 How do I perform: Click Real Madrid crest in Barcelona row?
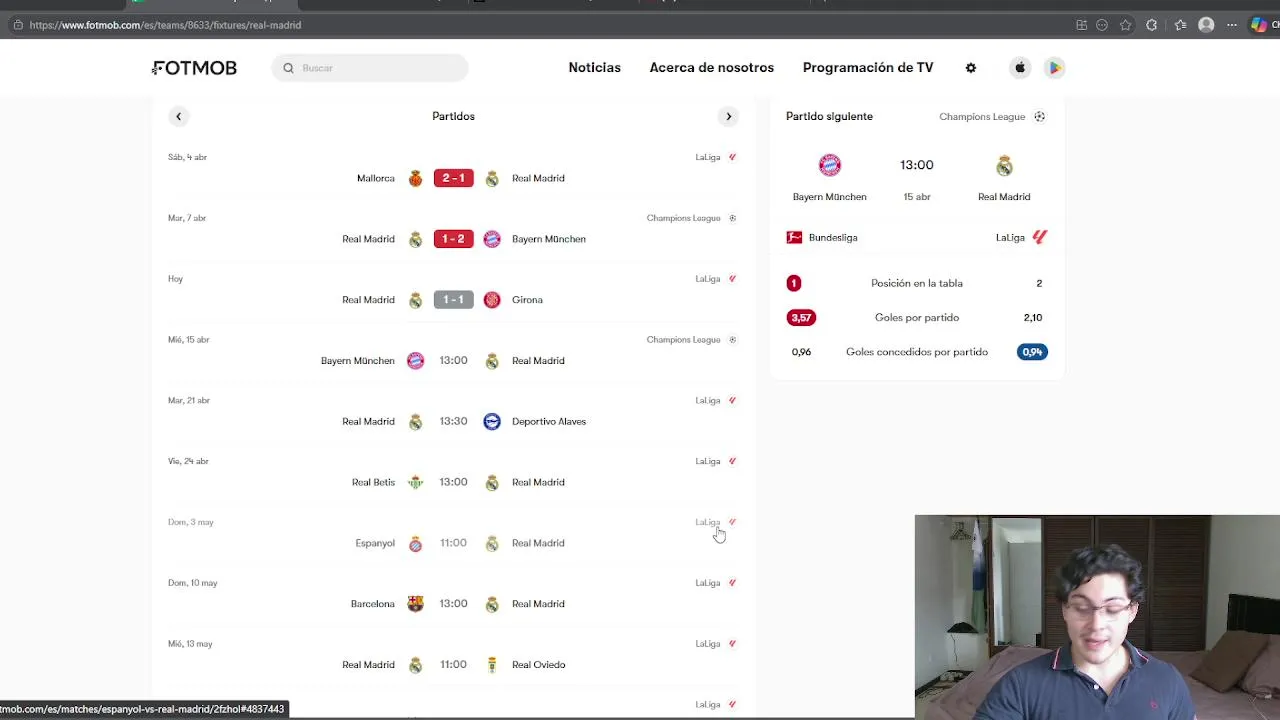click(491, 604)
